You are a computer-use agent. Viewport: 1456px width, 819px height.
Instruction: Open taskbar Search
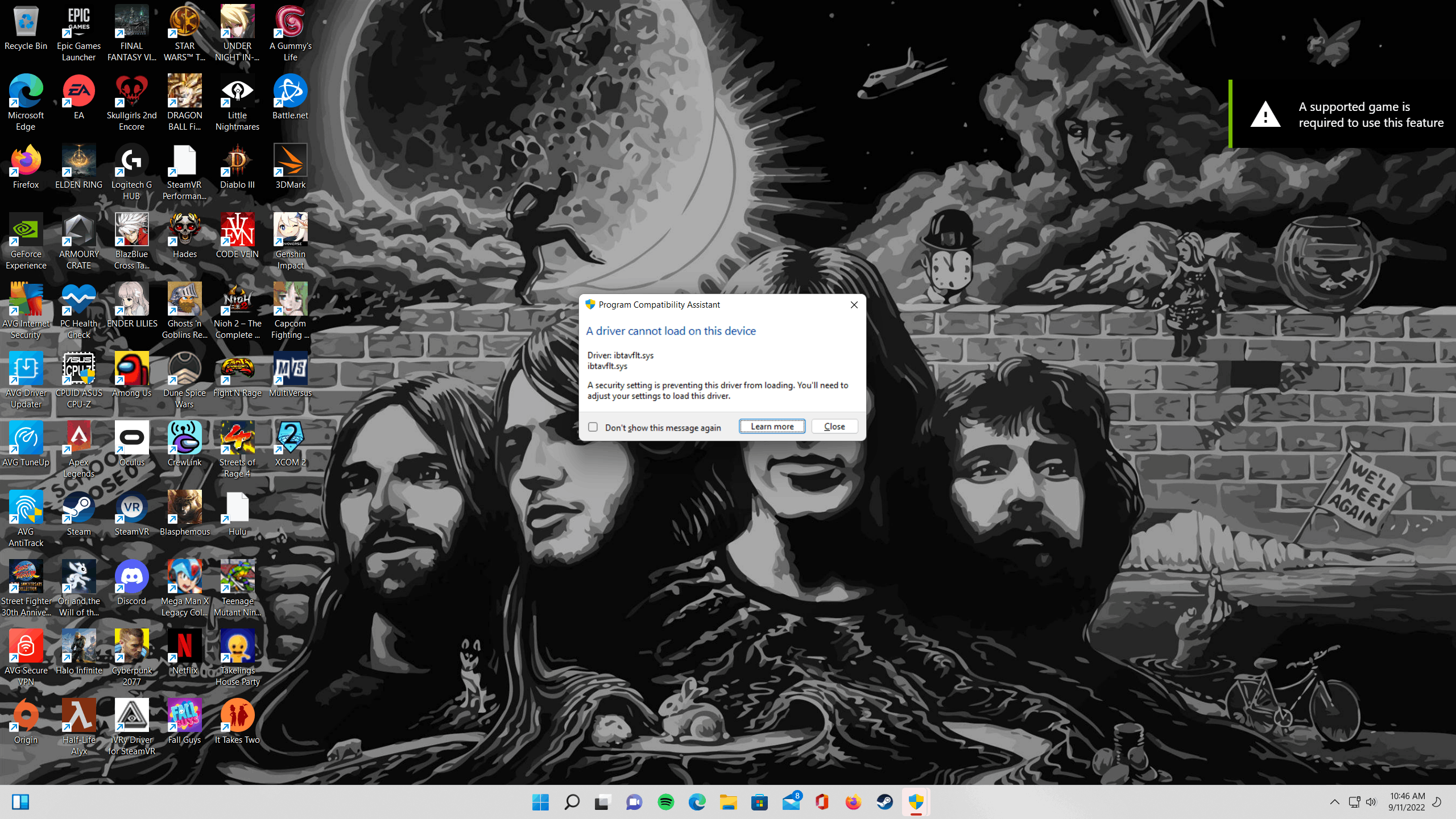coord(572,802)
